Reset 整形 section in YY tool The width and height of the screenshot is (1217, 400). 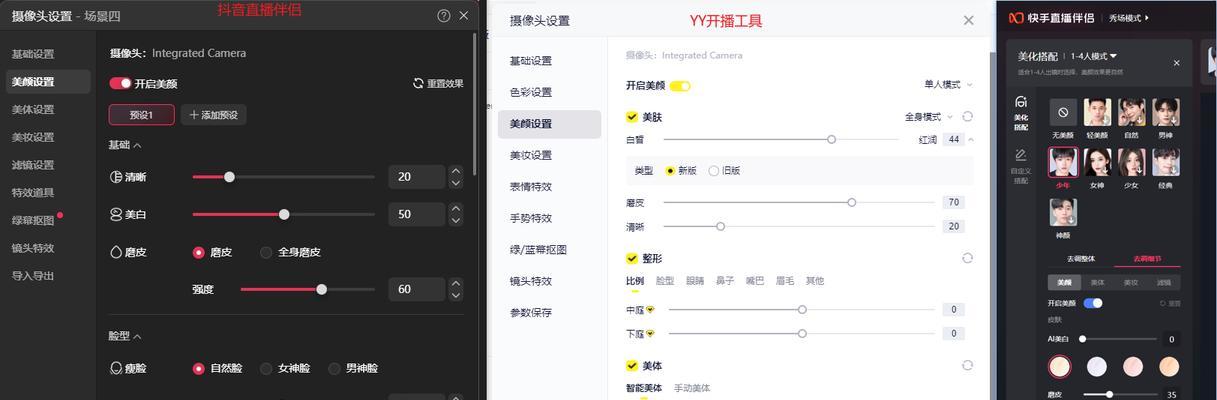tap(967, 258)
